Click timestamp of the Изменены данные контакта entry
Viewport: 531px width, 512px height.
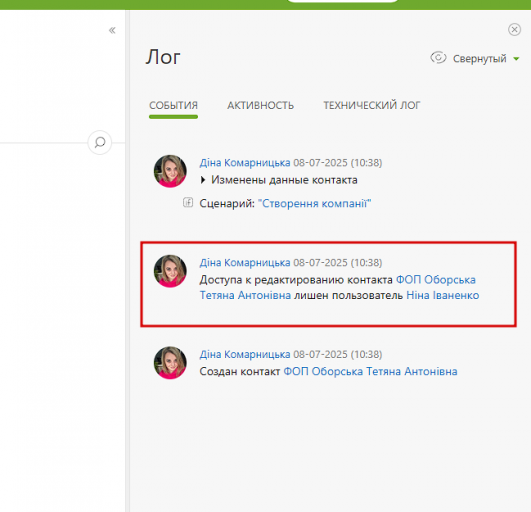(x=338, y=163)
